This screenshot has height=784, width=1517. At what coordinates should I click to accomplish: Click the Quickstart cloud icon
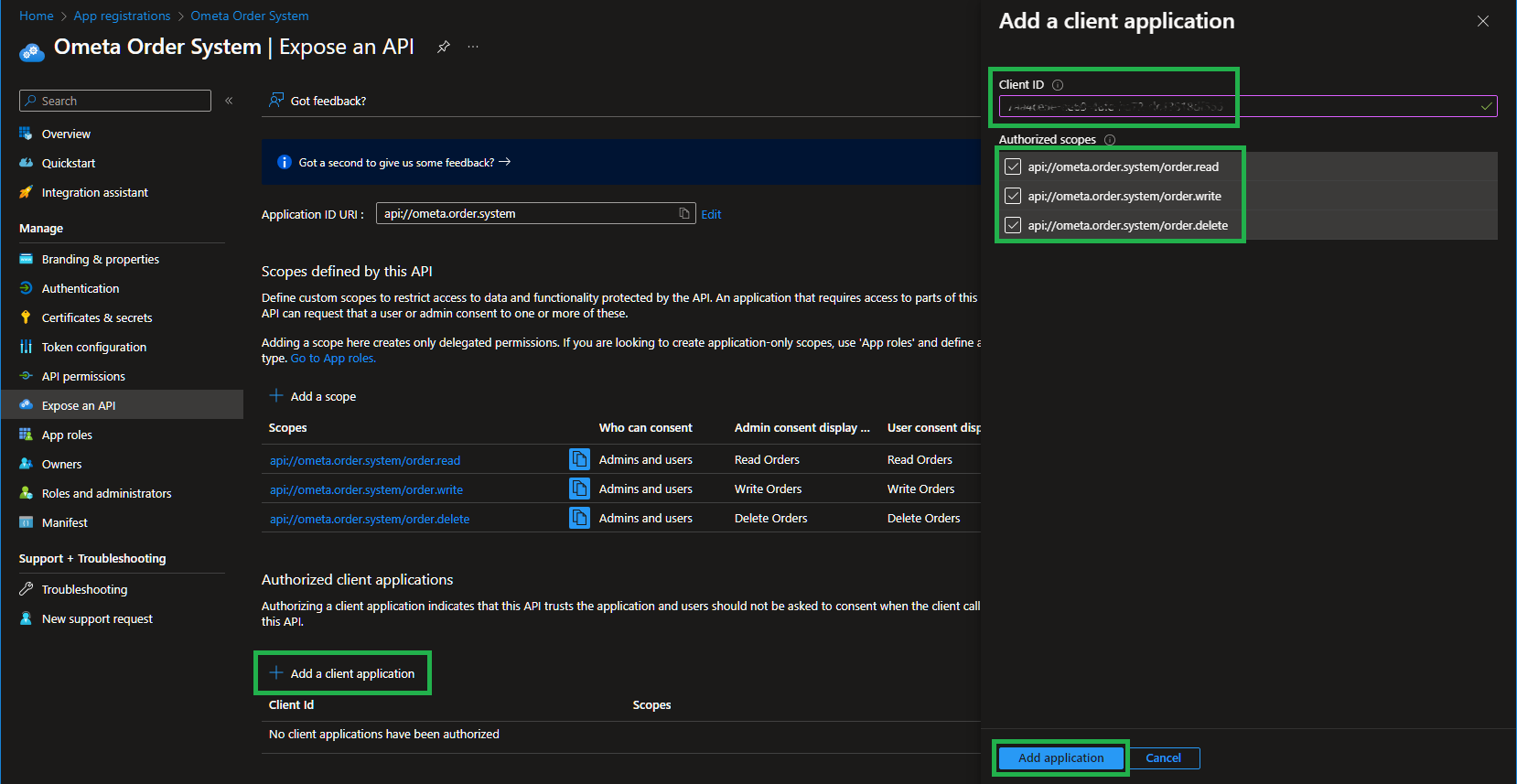[x=26, y=163]
